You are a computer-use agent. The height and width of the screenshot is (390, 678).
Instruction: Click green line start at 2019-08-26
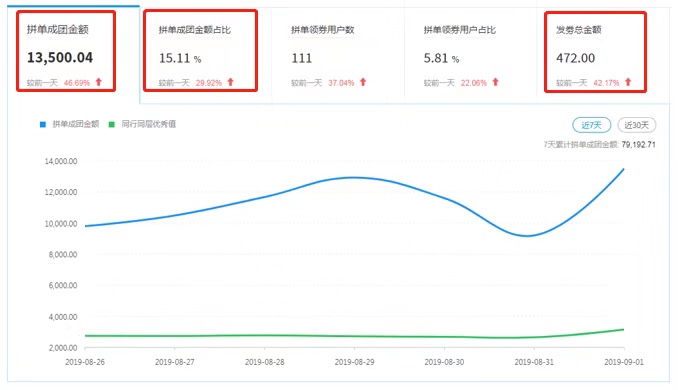[x=86, y=336]
